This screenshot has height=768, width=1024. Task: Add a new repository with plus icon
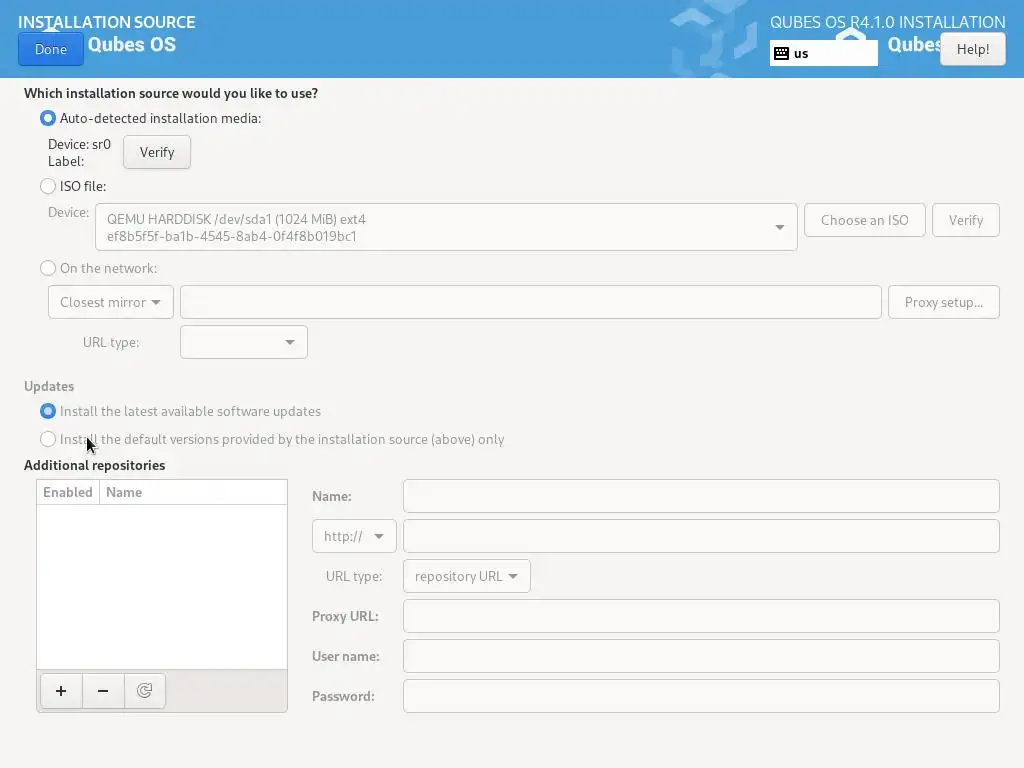[x=61, y=691]
